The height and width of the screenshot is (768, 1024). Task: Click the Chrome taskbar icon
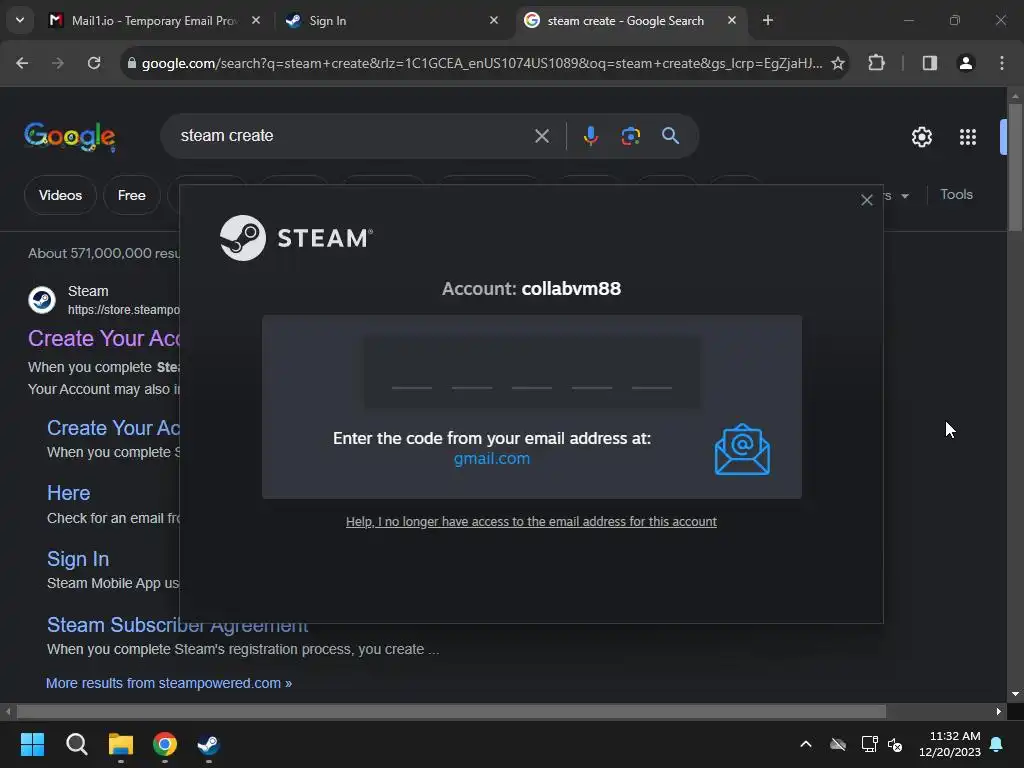[165, 744]
